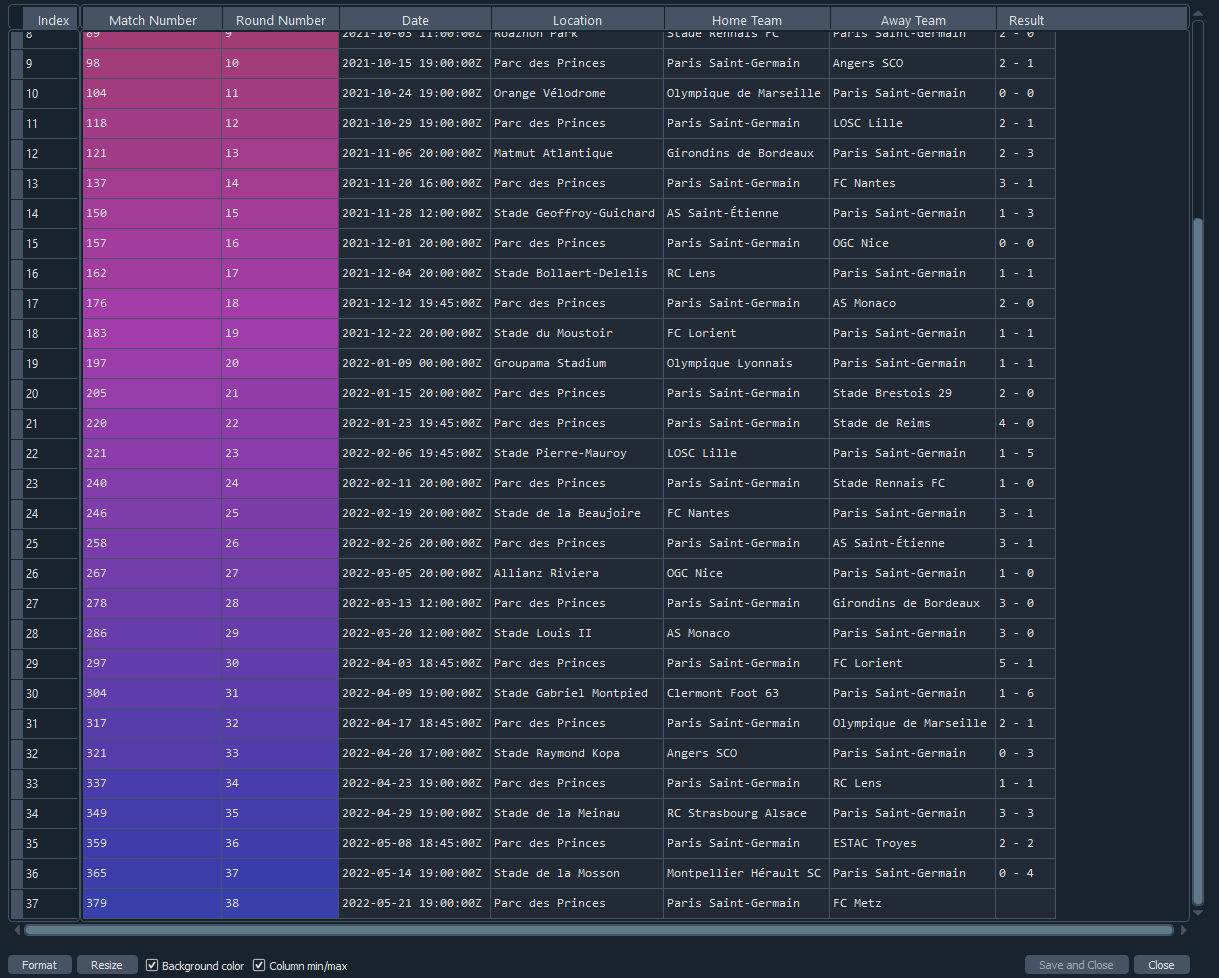The image size is (1219, 978).
Task: Click the Resize button
Action: (x=107, y=965)
